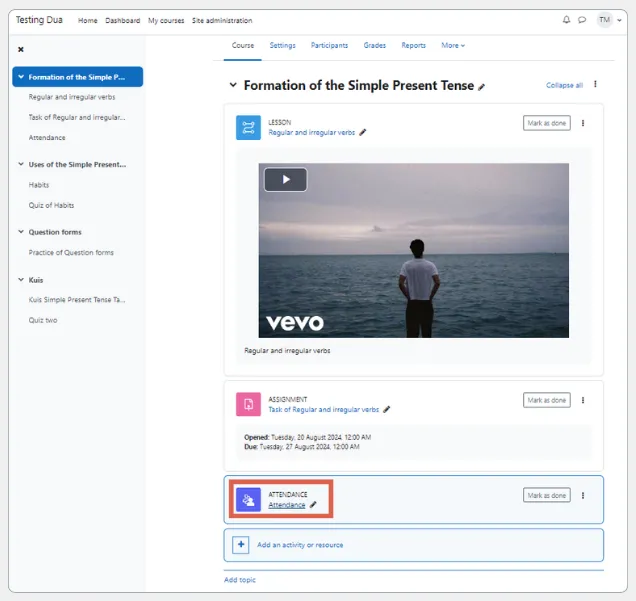Screen dimensions: 636x601
Task: Switch to the Grades tab
Action: (374, 45)
